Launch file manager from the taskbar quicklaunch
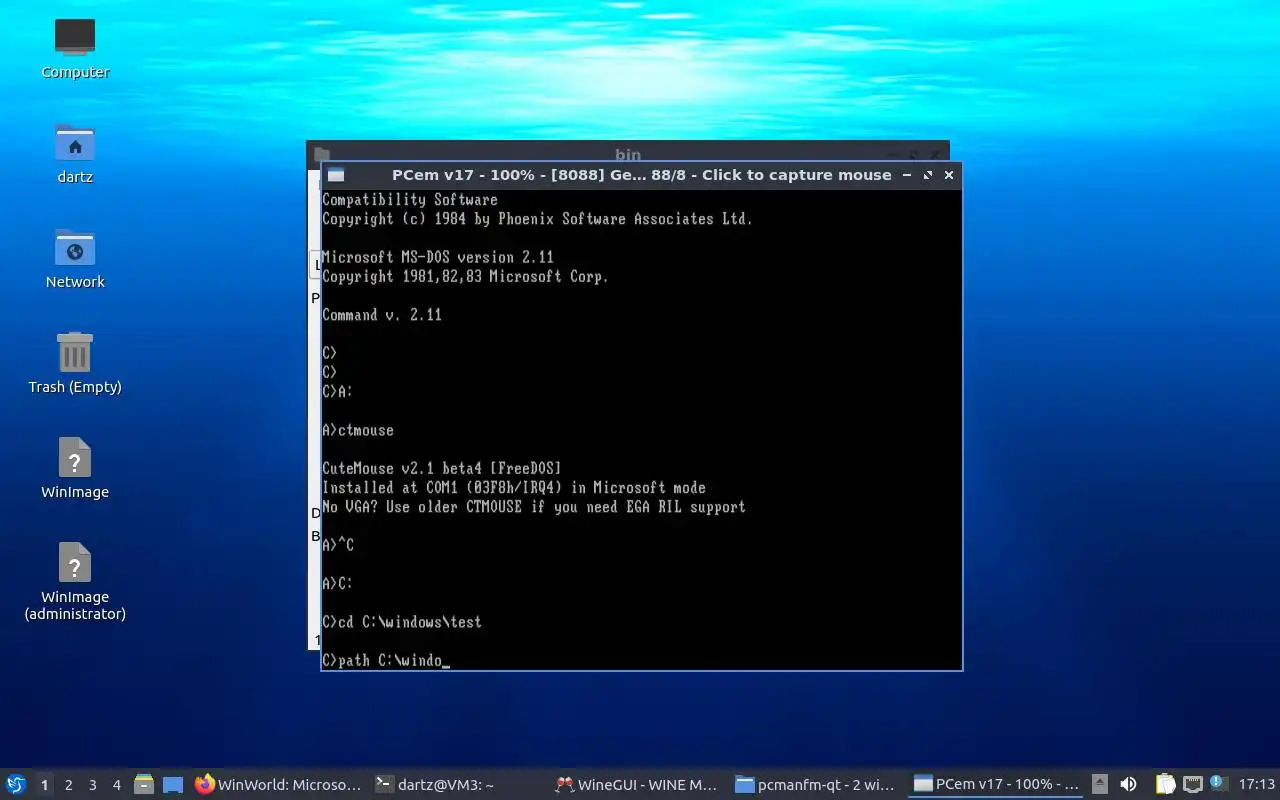This screenshot has width=1280, height=800. click(x=144, y=785)
